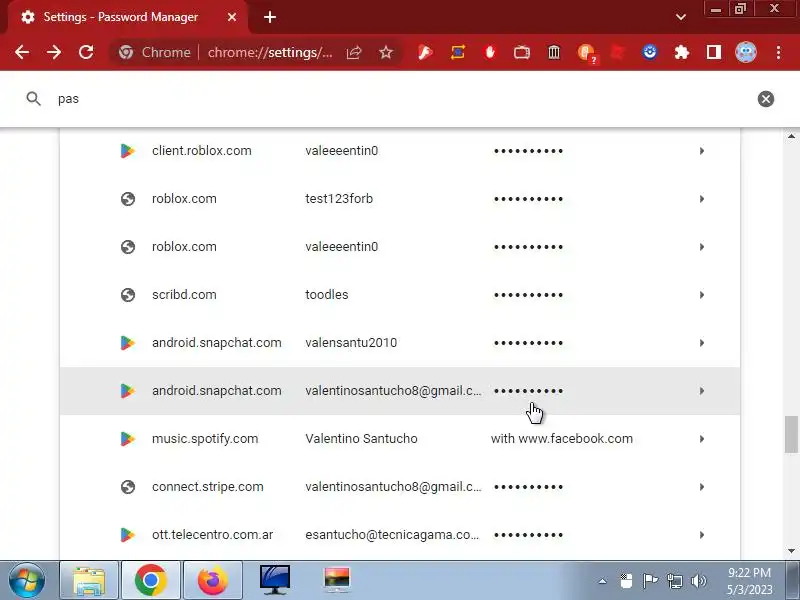Clear the settings search field
Image resolution: width=800 pixels, height=600 pixels.
click(x=766, y=99)
